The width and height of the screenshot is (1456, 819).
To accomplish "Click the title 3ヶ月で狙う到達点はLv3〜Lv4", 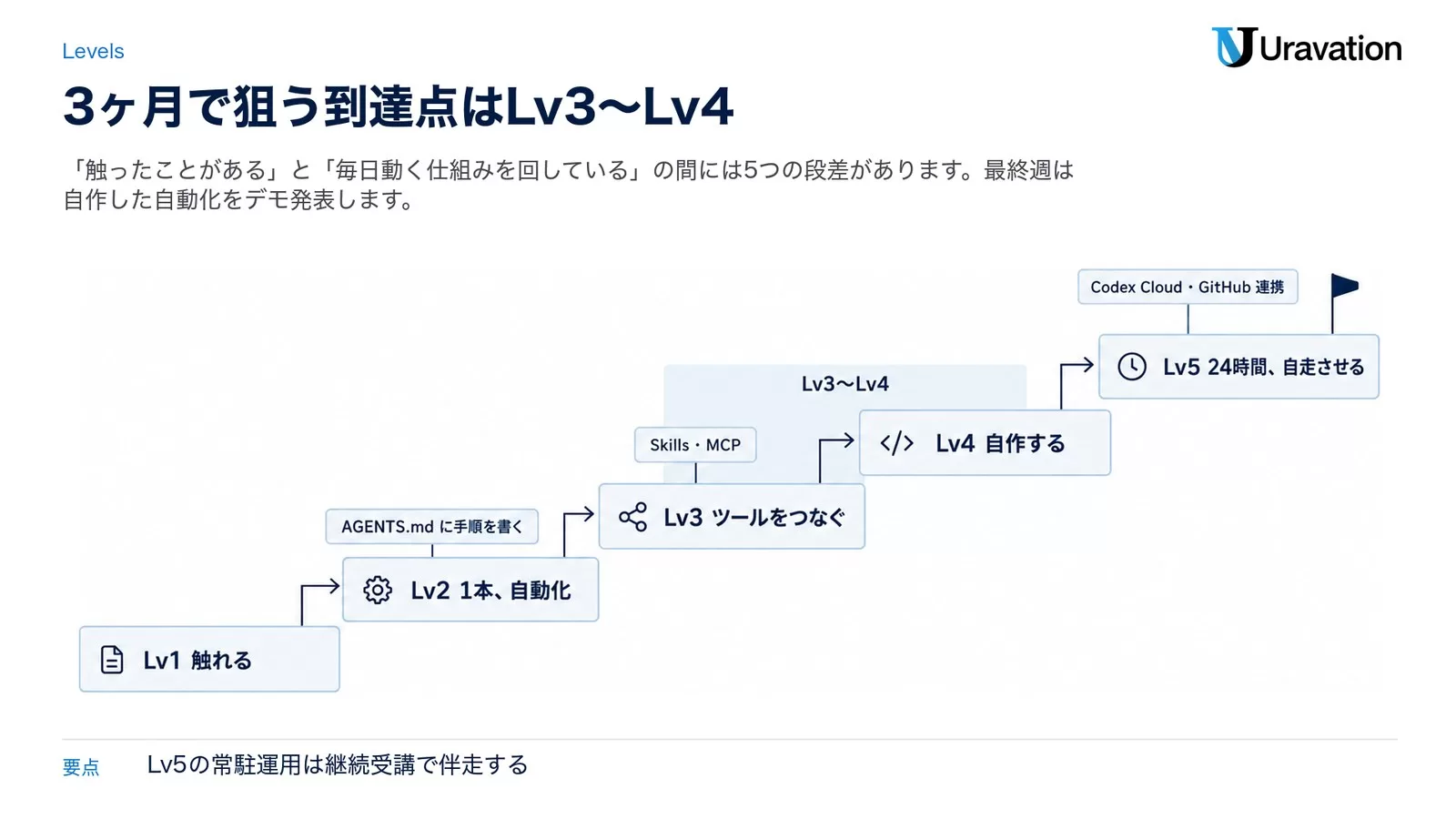I will pos(398,106).
